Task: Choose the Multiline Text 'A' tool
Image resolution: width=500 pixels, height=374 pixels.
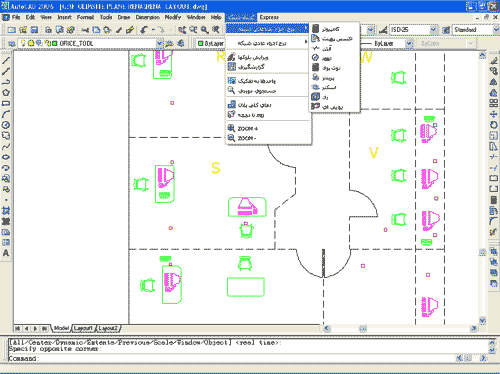Action: coord(6,253)
